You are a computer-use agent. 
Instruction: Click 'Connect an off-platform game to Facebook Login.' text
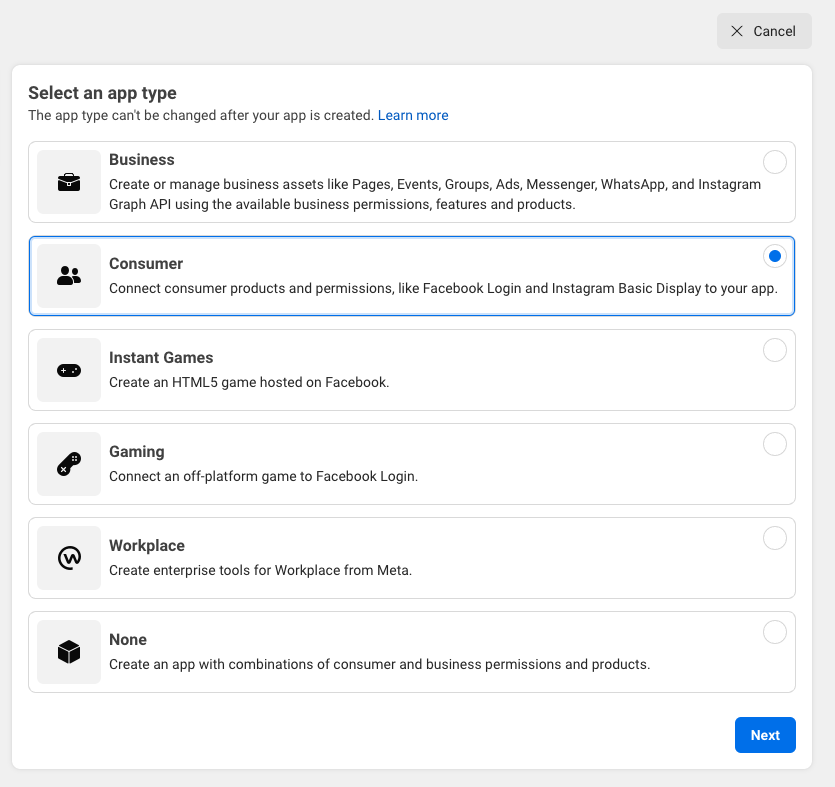point(264,476)
